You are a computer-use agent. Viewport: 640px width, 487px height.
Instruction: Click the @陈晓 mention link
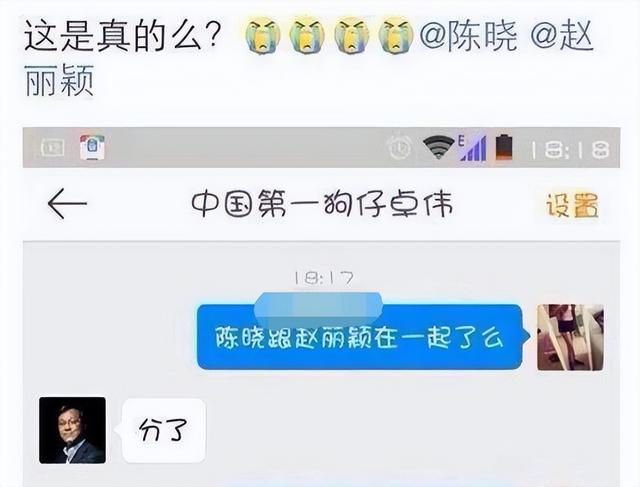[468, 36]
